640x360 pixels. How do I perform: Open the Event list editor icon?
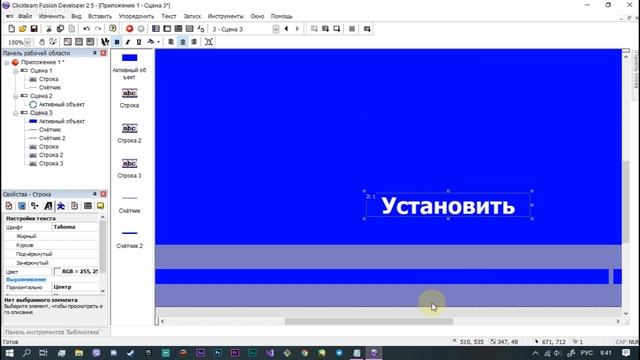189,29
